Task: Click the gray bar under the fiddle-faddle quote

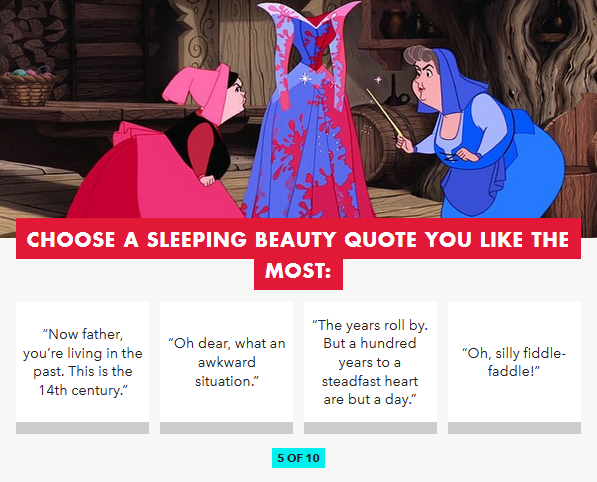Action: point(514,428)
